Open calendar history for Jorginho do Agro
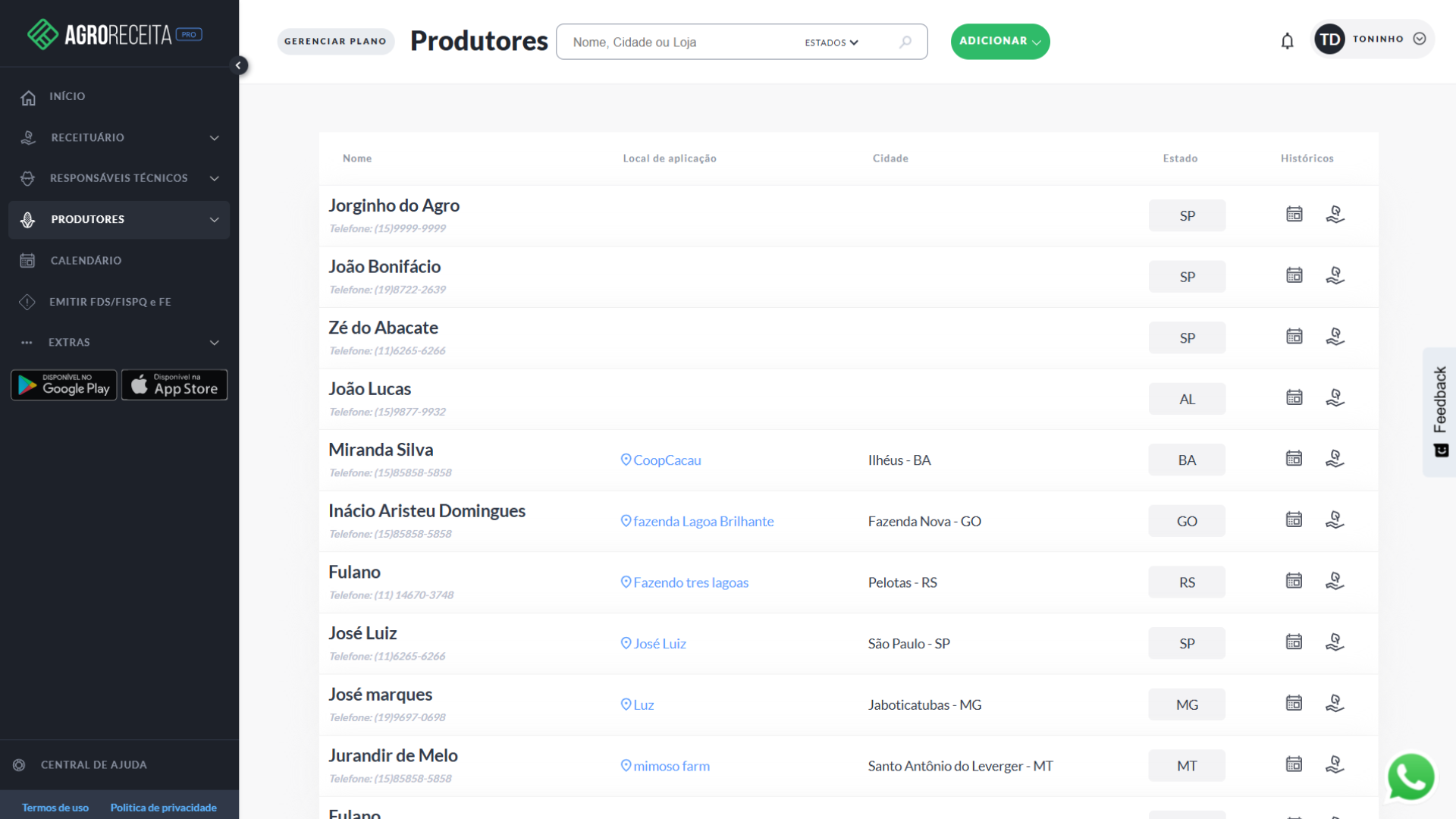This screenshot has height=819, width=1456. point(1294,215)
